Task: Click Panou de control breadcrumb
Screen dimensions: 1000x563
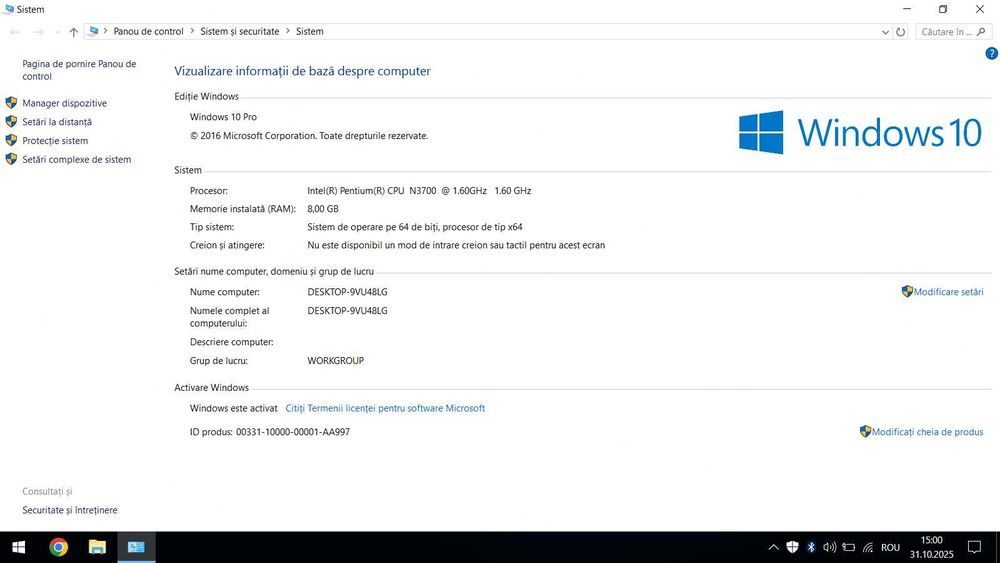Action: tap(148, 31)
